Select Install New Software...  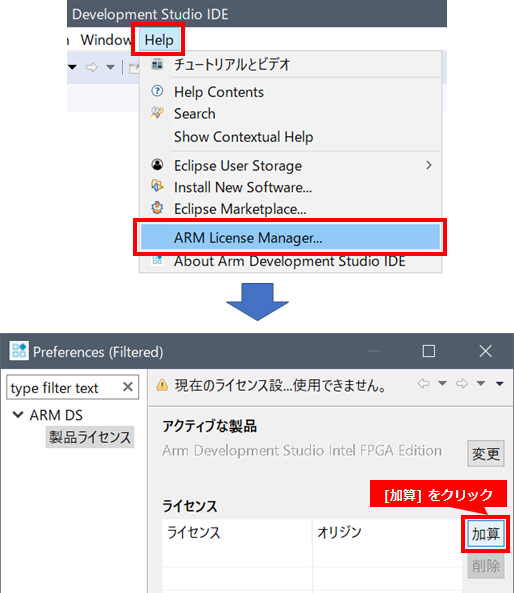point(290,187)
